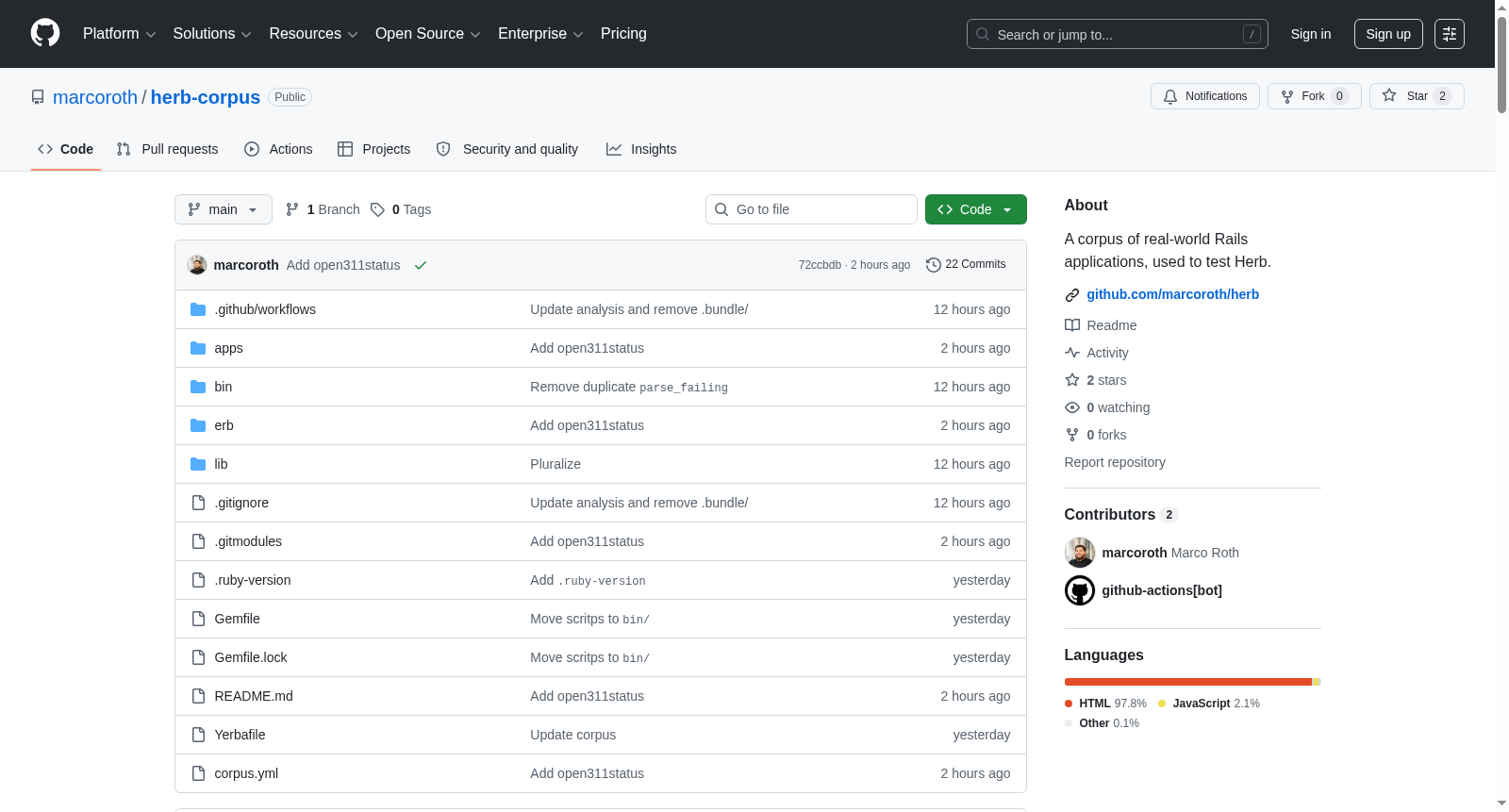Click the HTML 97.8% language entry

pos(1105,704)
